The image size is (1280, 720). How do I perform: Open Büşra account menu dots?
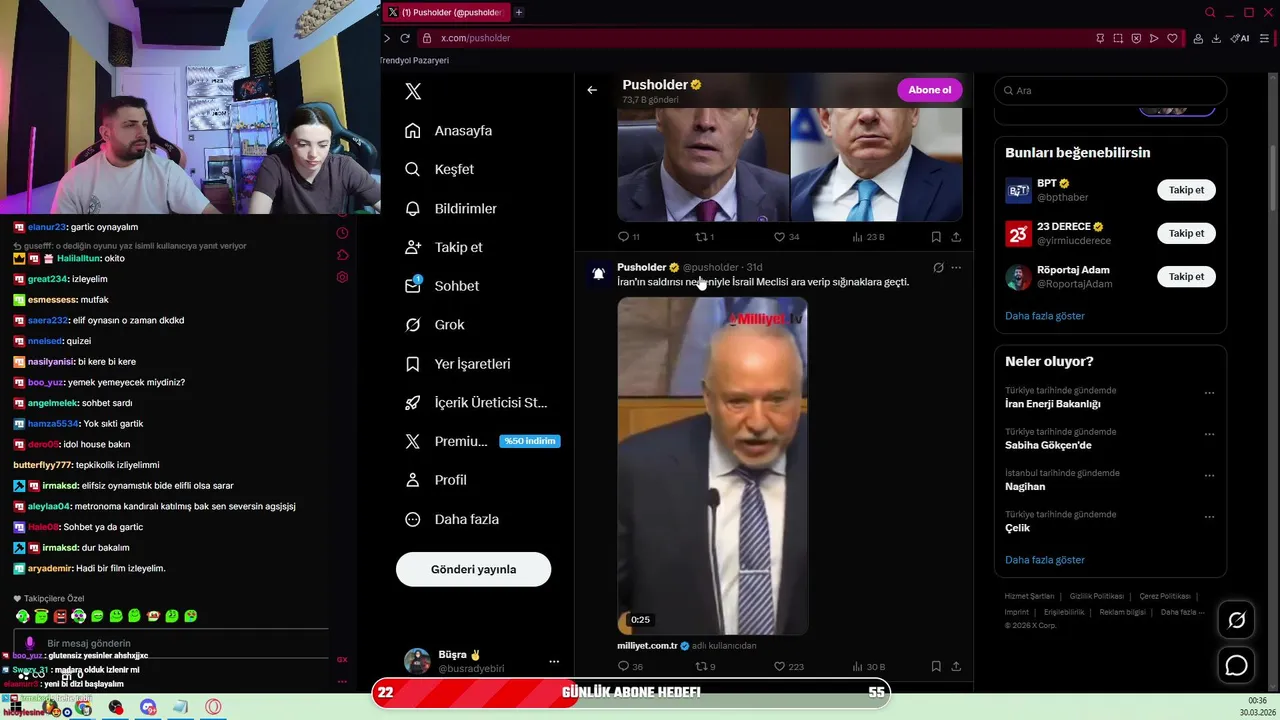[554, 661]
